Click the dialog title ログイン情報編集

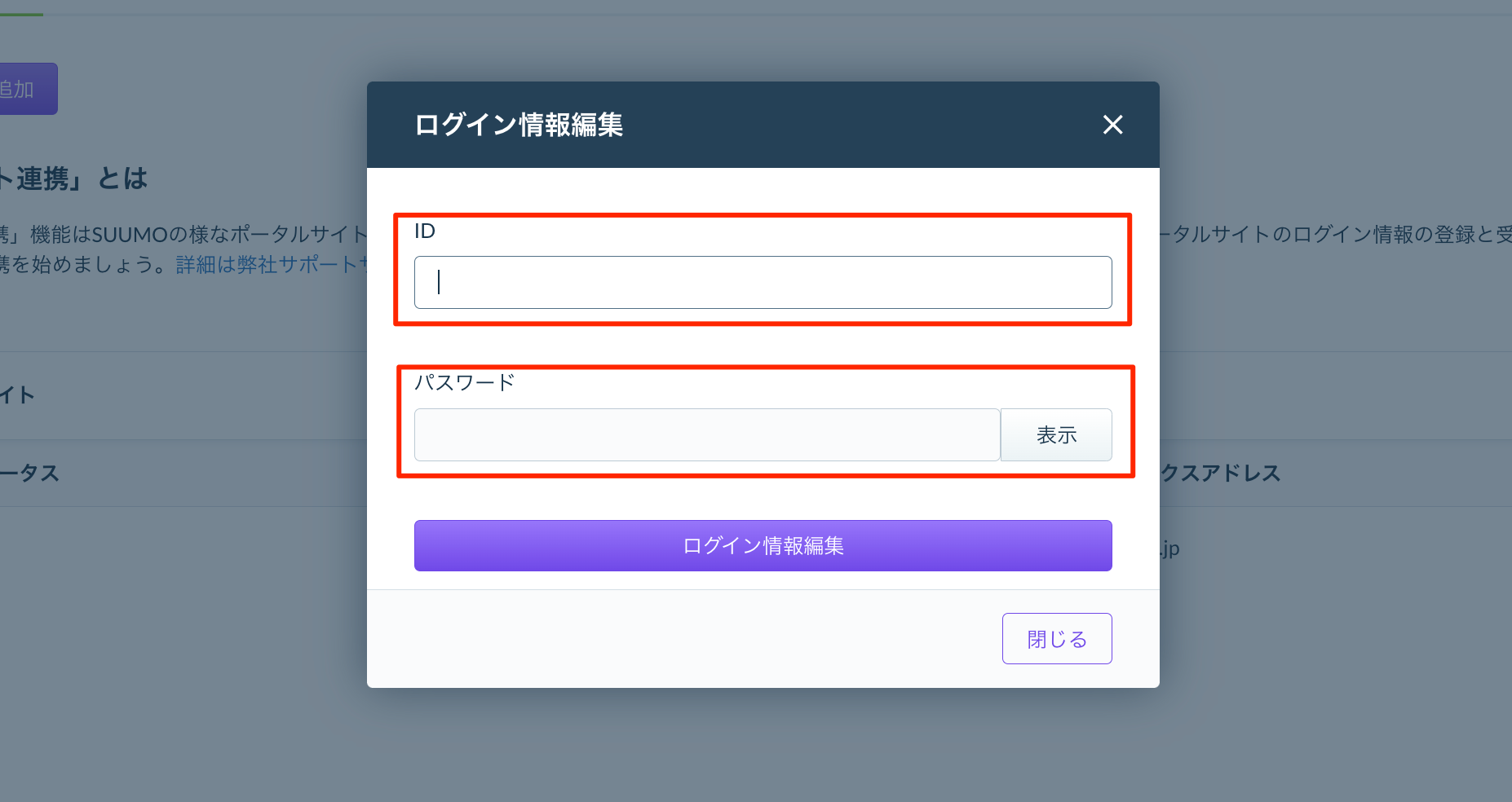(x=519, y=125)
